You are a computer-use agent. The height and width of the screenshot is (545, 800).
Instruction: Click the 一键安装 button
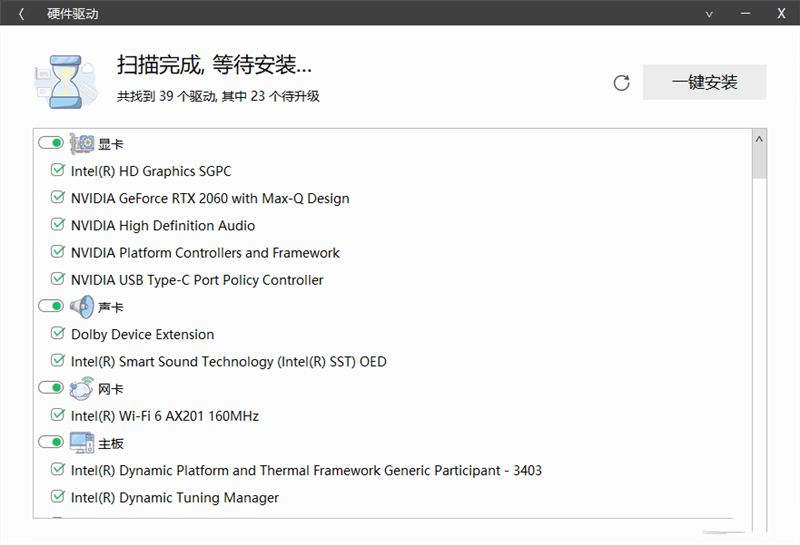[704, 82]
